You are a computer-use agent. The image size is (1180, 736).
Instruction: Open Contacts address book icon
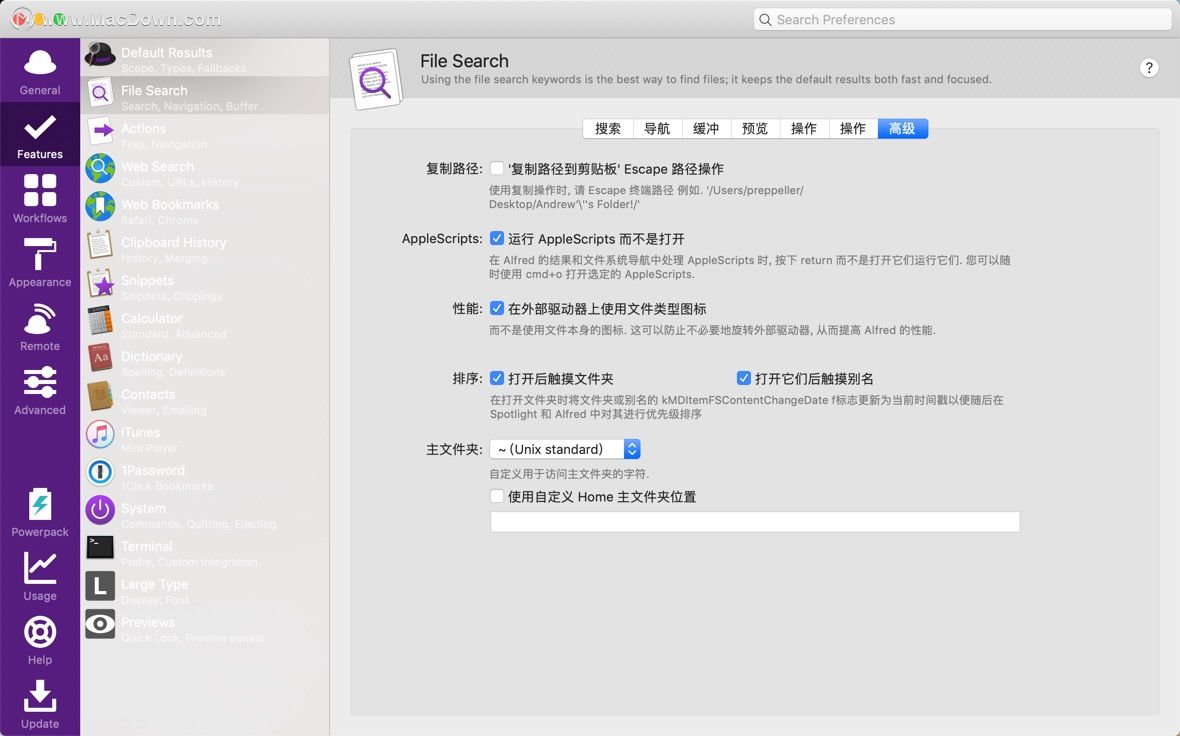[100, 397]
